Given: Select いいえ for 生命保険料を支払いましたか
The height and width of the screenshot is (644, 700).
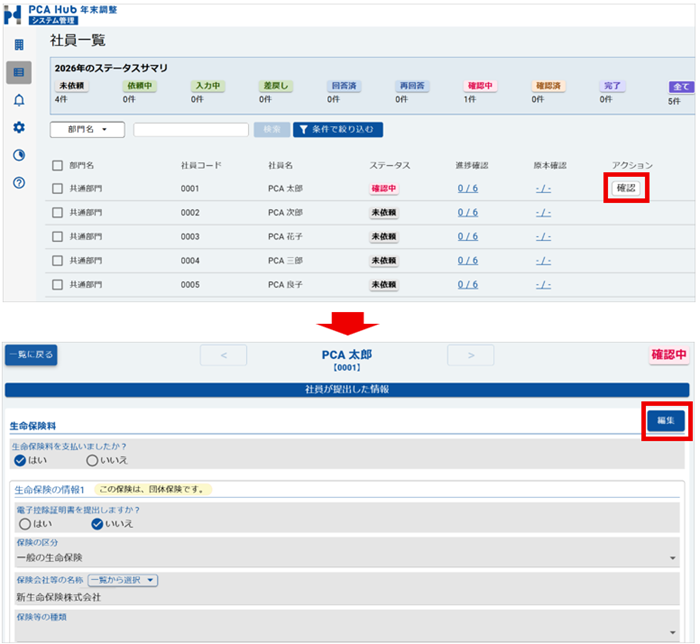Looking at the screenshot, I should [92, 460].
